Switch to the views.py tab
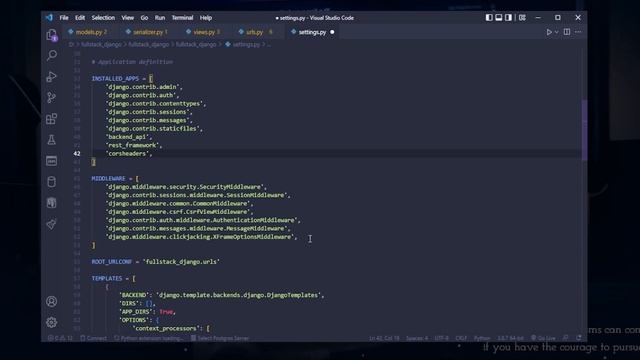 [206, 32]
